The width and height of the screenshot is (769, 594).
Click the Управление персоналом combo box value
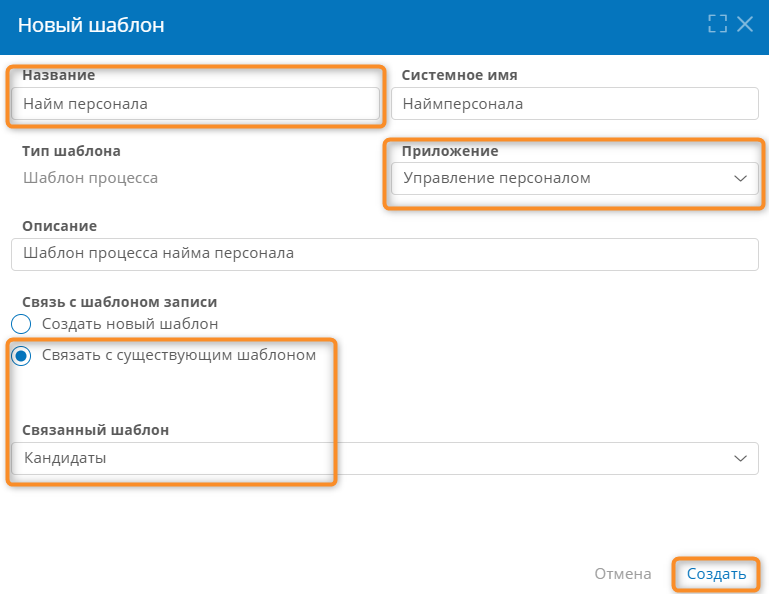[x=575, y=179]
